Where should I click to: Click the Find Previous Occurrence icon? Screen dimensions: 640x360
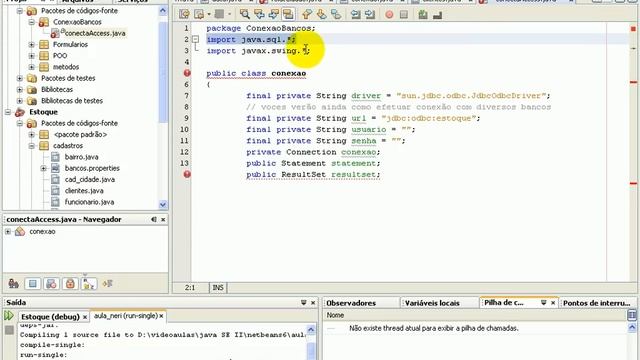coord(259,15)
